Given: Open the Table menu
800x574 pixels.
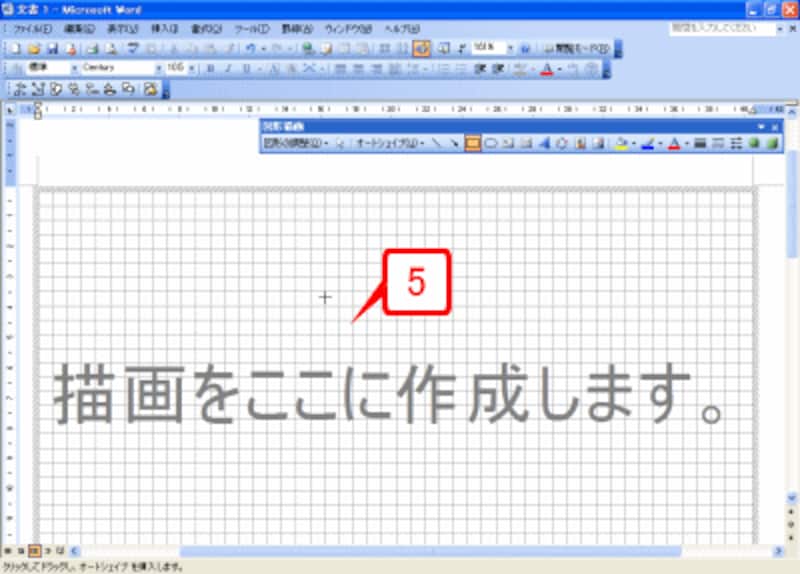Looking at the screenshot, I should pyautogui.click(x=297, y=29).
